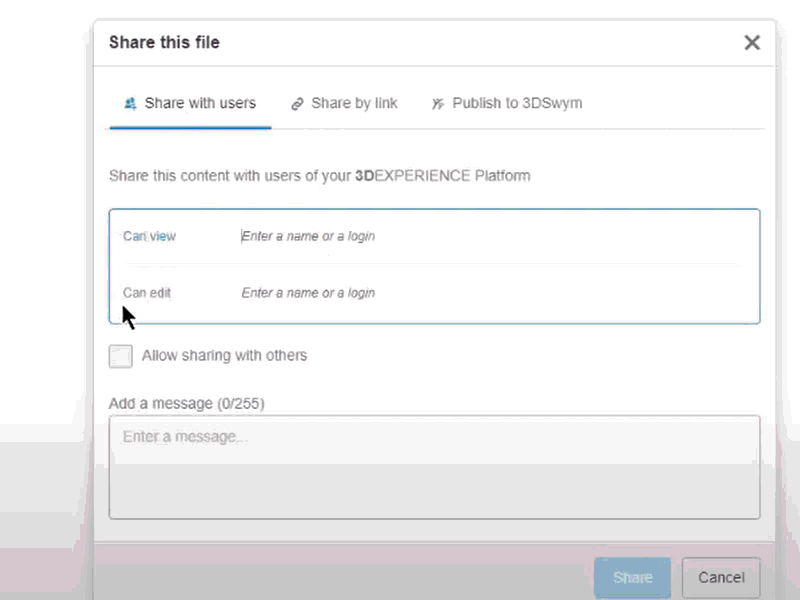Open the Can edit permission dropdown

[146, 292]
